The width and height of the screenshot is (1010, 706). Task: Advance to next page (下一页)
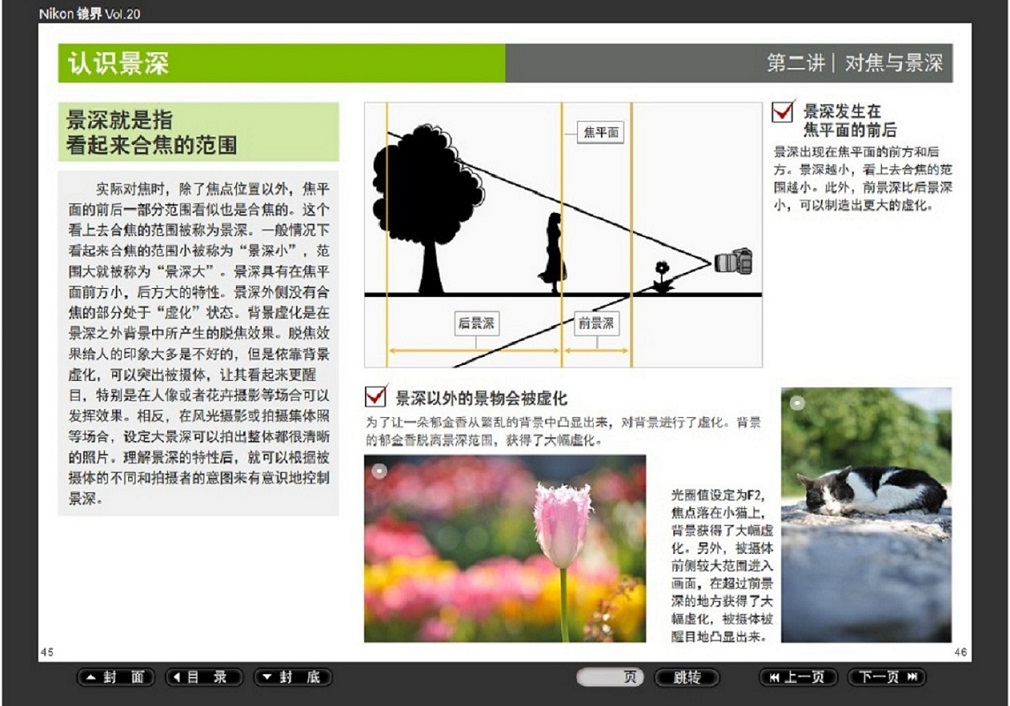(x=886, y=677)
